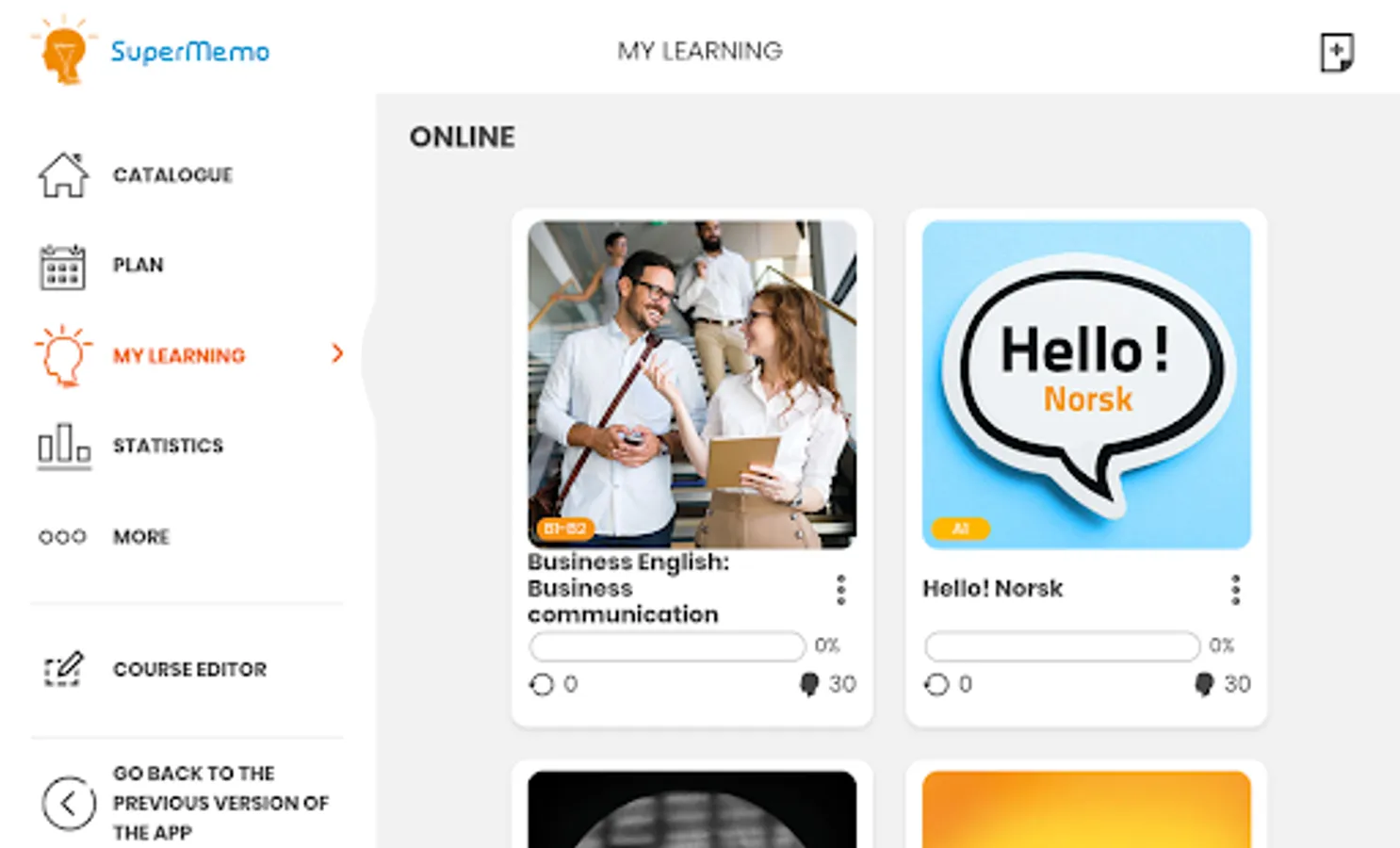Expand the My Learning chevron arrow
1400x848 pixels.
point(337,354)
